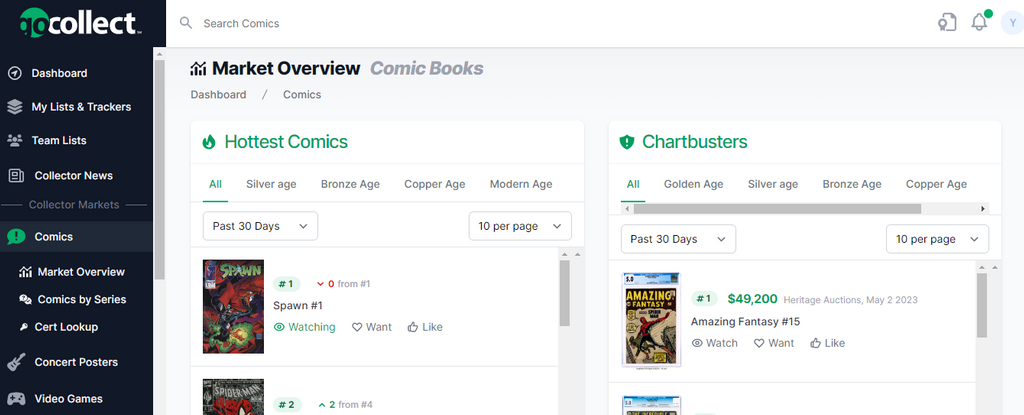
Task: Toggle Watch on Amazing Fantasy #15
Action: [x=714, y=343]
